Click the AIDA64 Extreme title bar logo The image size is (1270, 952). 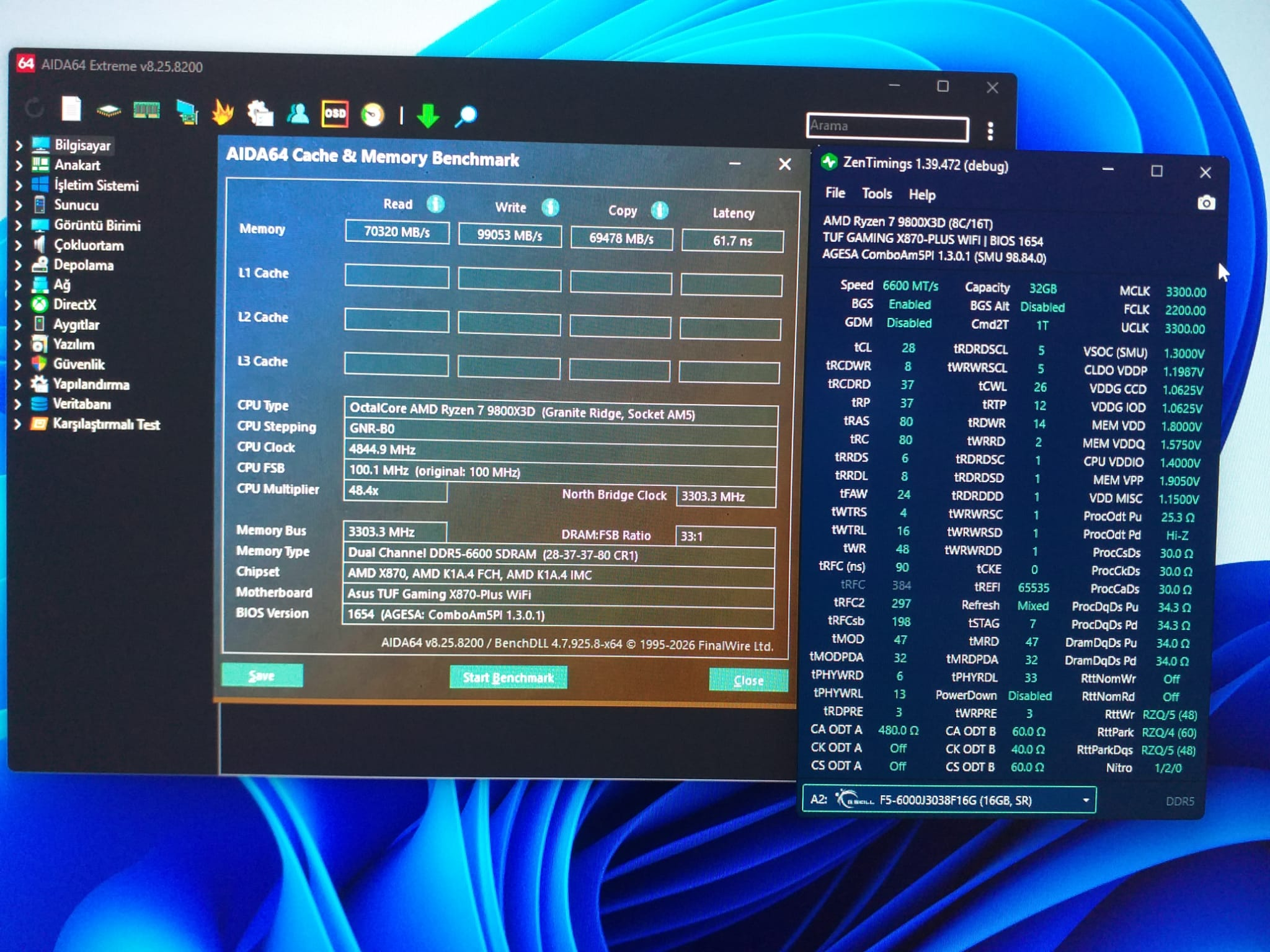click(26, 63)
